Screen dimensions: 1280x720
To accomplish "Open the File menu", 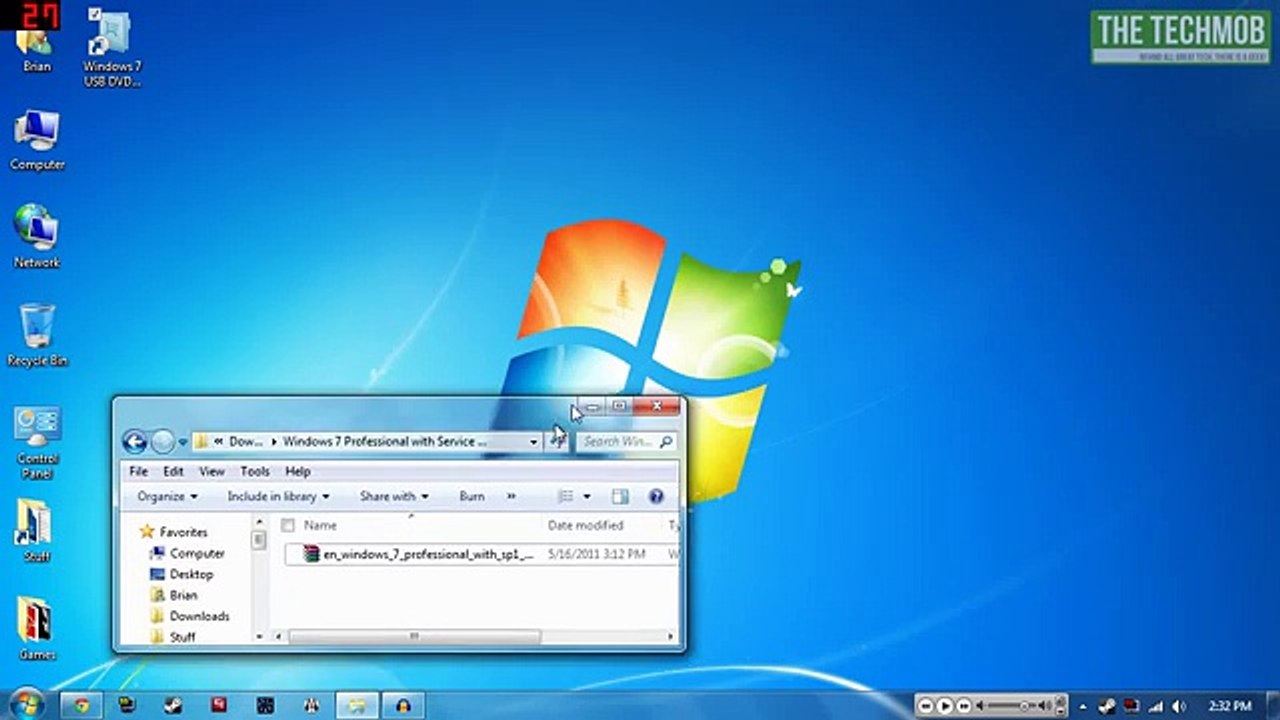I will (x=139, y=471).
